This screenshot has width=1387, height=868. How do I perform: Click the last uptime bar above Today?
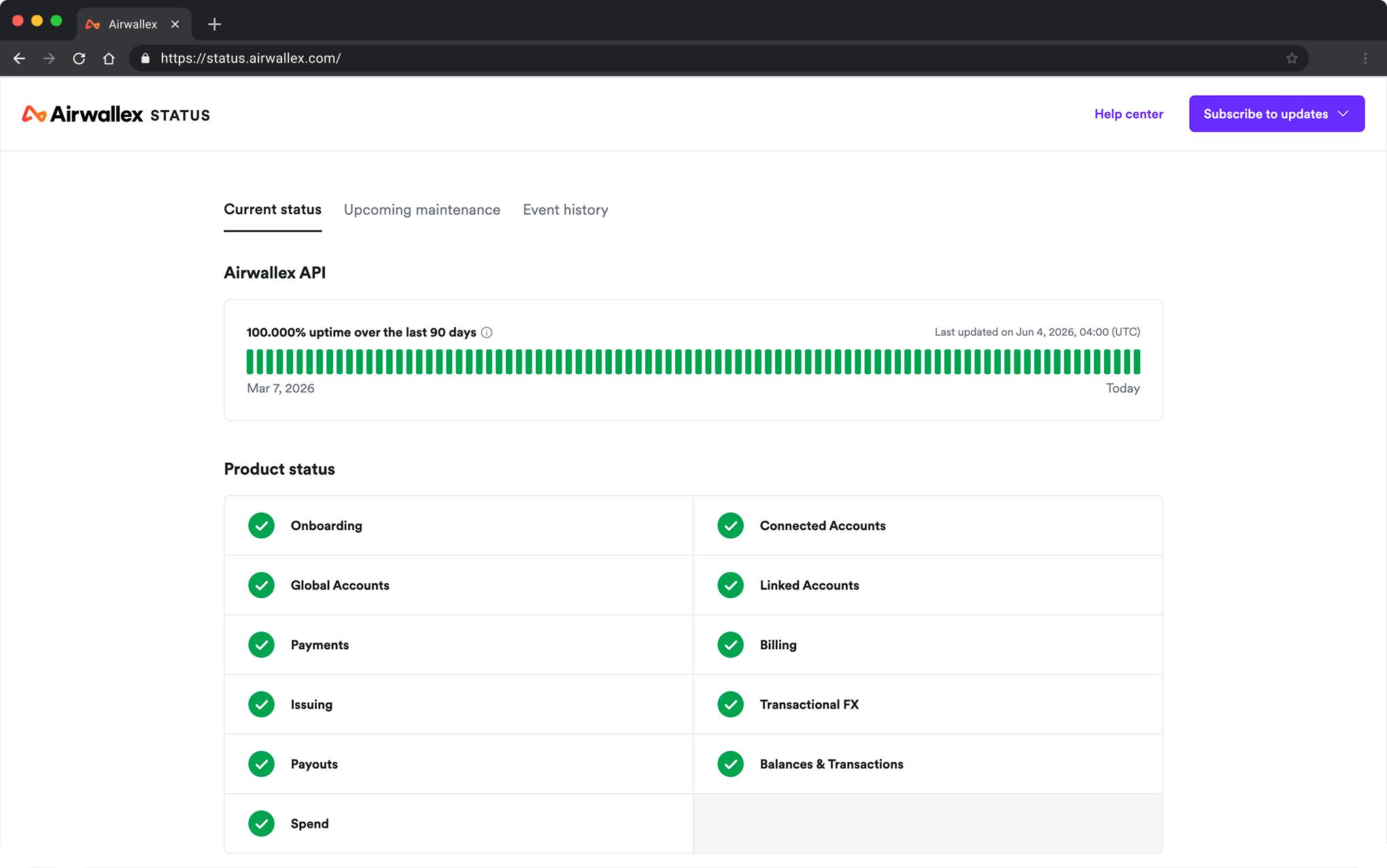coord(1137,362)
